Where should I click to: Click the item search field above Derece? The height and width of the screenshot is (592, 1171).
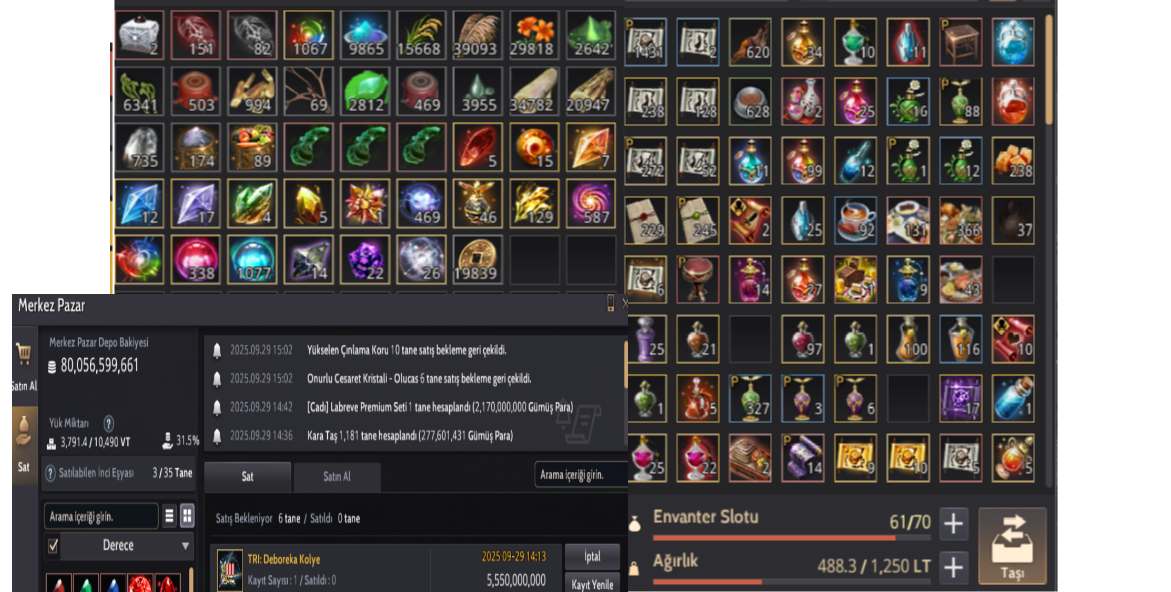pos(102,517)
